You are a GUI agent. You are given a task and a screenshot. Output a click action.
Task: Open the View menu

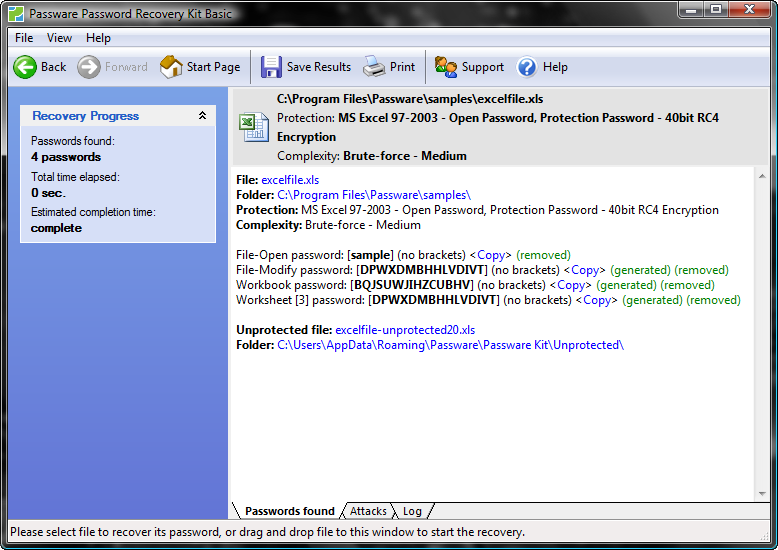coord(59,38)
